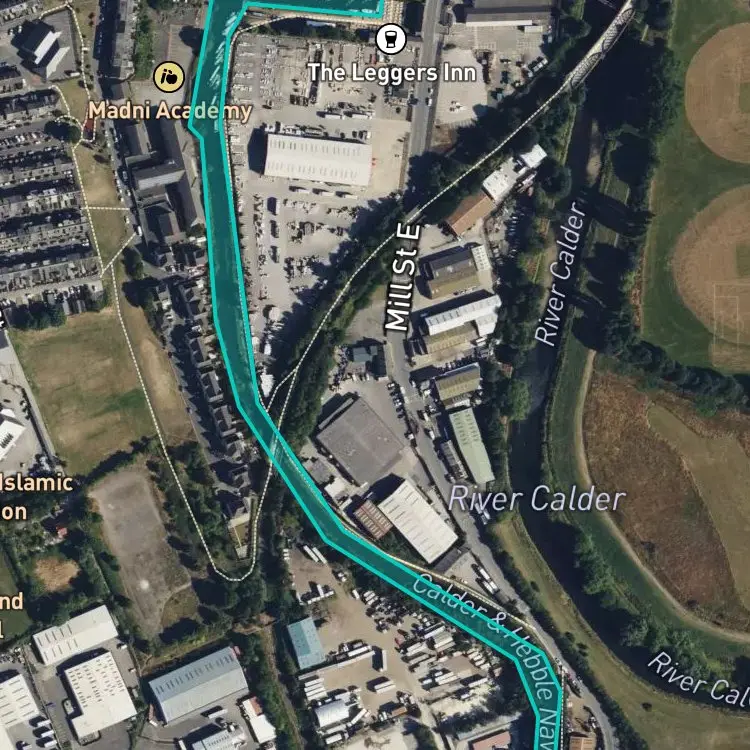Image resolution: width=750 pixels, height=750 pixels.
Task: Click the Islamic place label at left edge
Action: [x=36, y=483]
